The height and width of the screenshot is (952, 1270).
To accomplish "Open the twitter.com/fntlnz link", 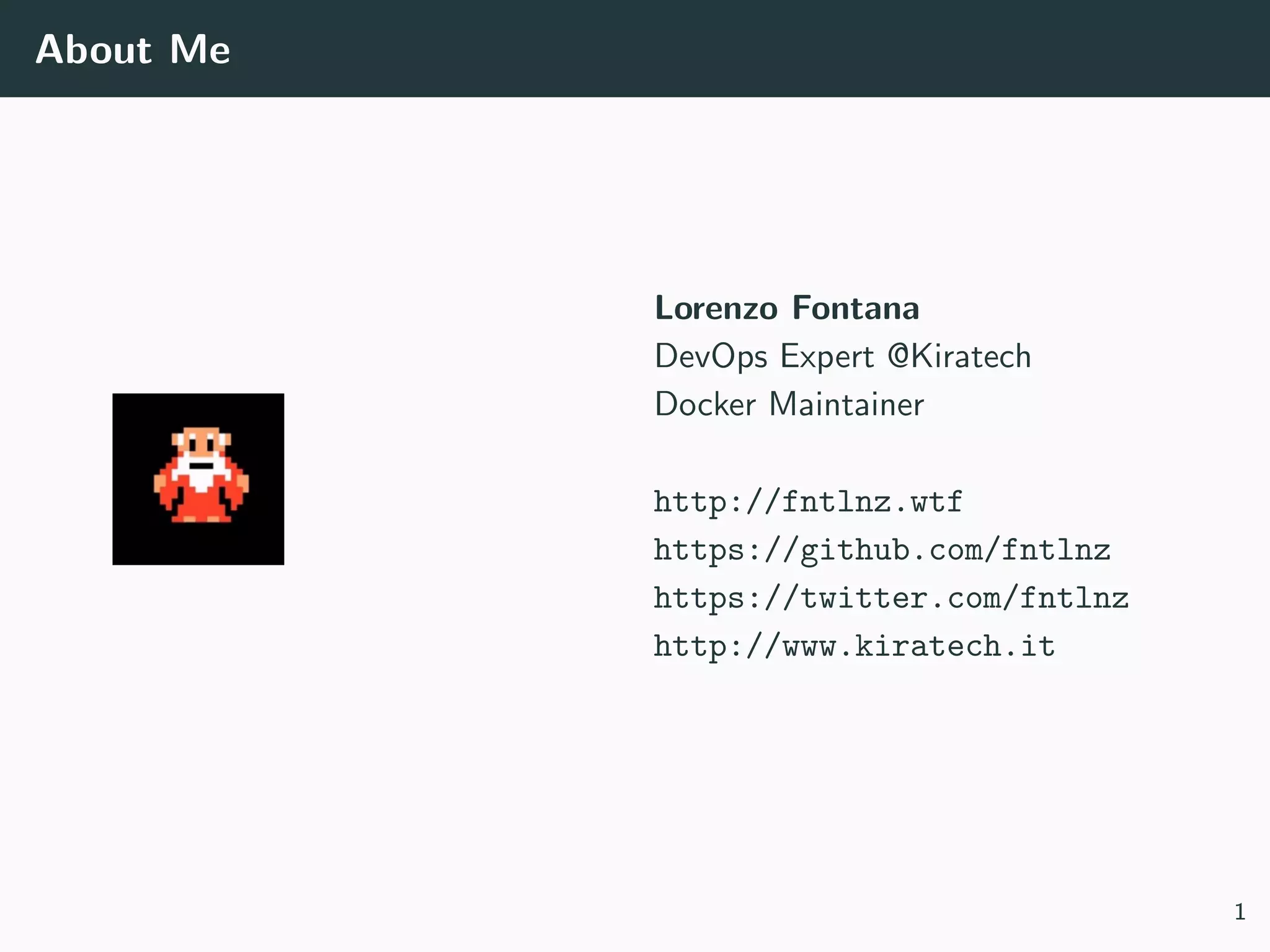I will [x=890, y=599].
